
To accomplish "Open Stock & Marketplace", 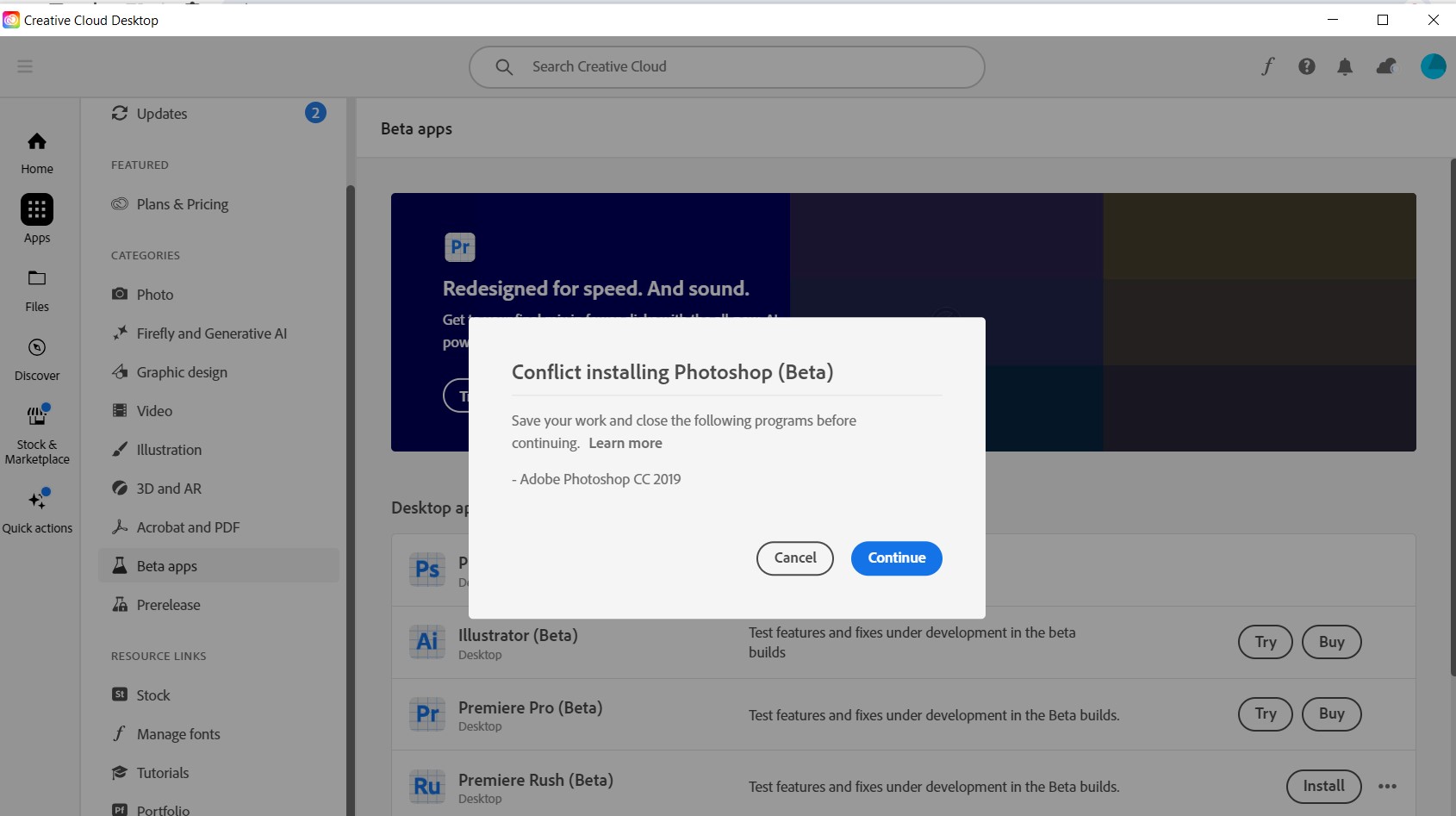I will point(37,433).
